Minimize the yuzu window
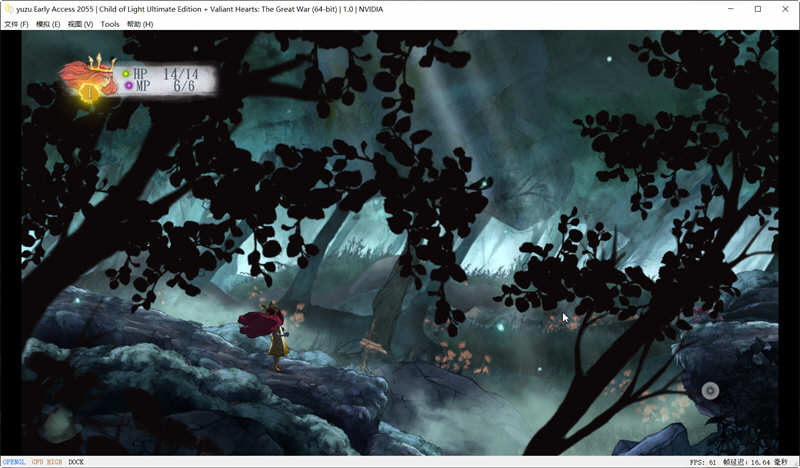 (x=731, y=9)
